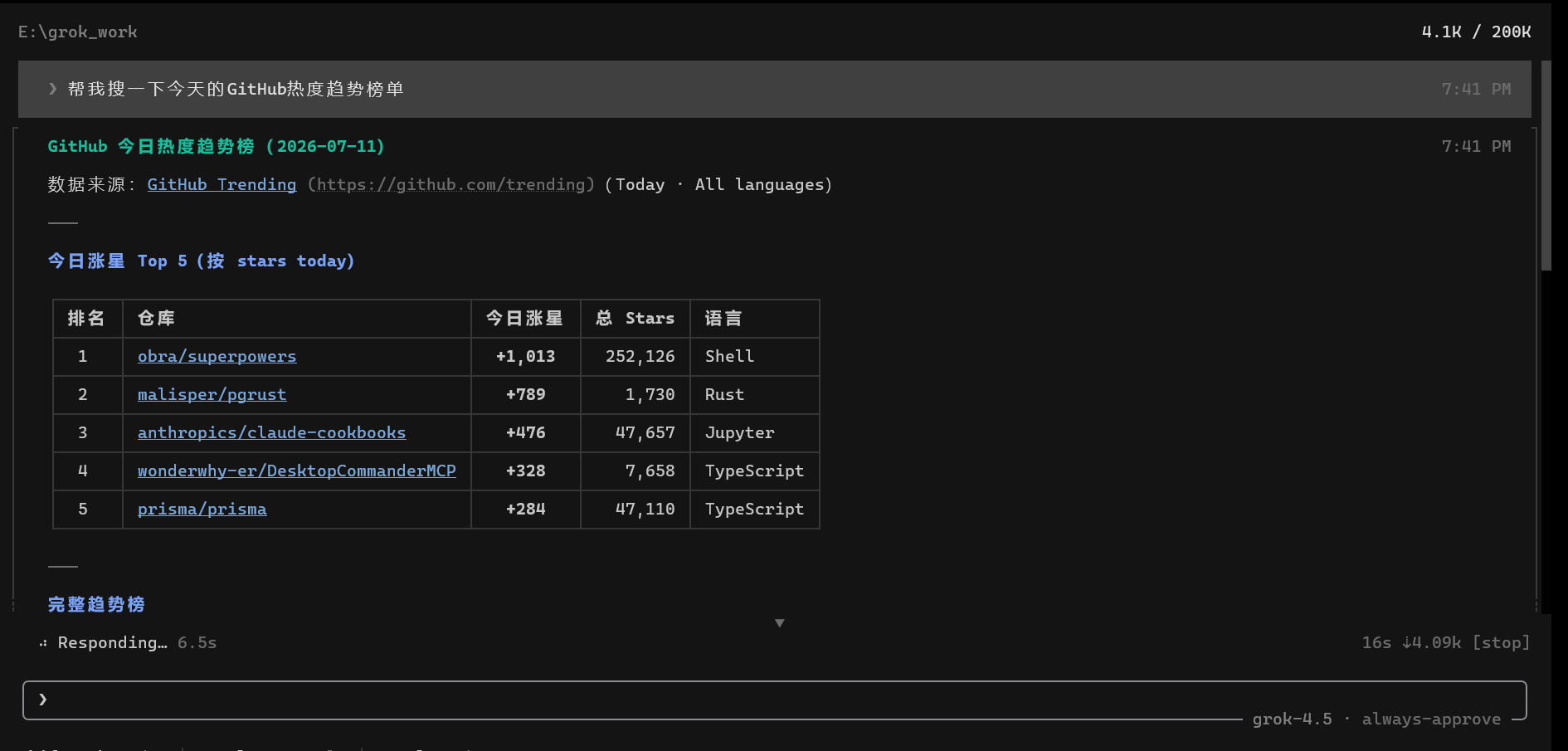Click the grok-4.5 model label
The width and height of the screenshot is (1568, 751).
(1292, 719)
